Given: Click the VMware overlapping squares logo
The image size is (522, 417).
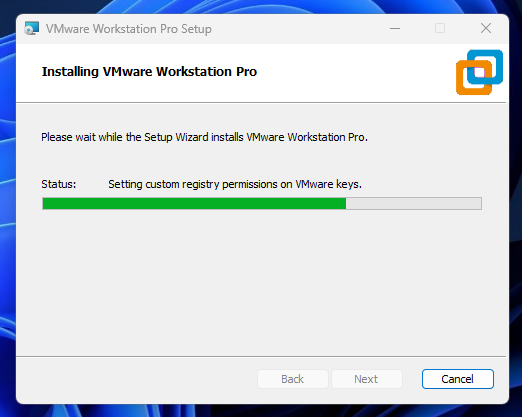Looking at the screenshot, I should (479, 72).
